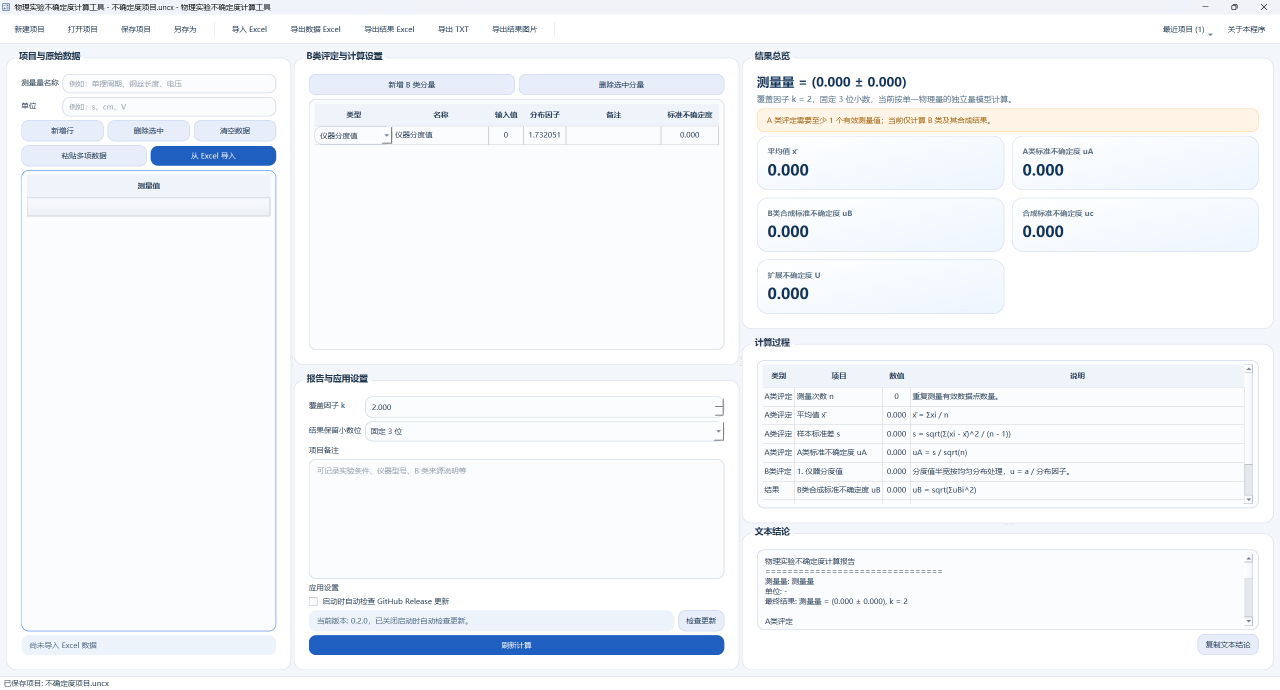Click scroll-down arrow in 计算过程 table
The width and height of the screenshot is (1280, 690).
(1248, 499)
